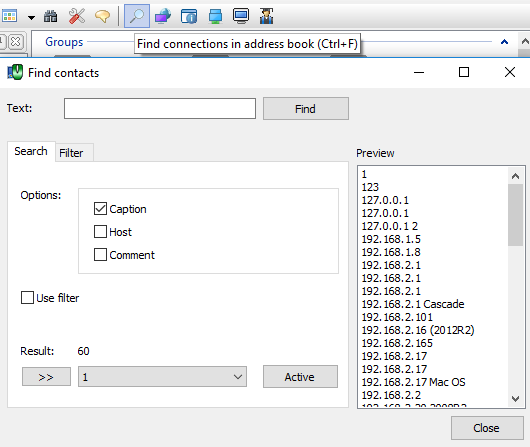Select '127.0.0.1 2' in Preview list
The height and width of the screenshot is (447, 530).
pyautogui.click(x=390, y=226)
